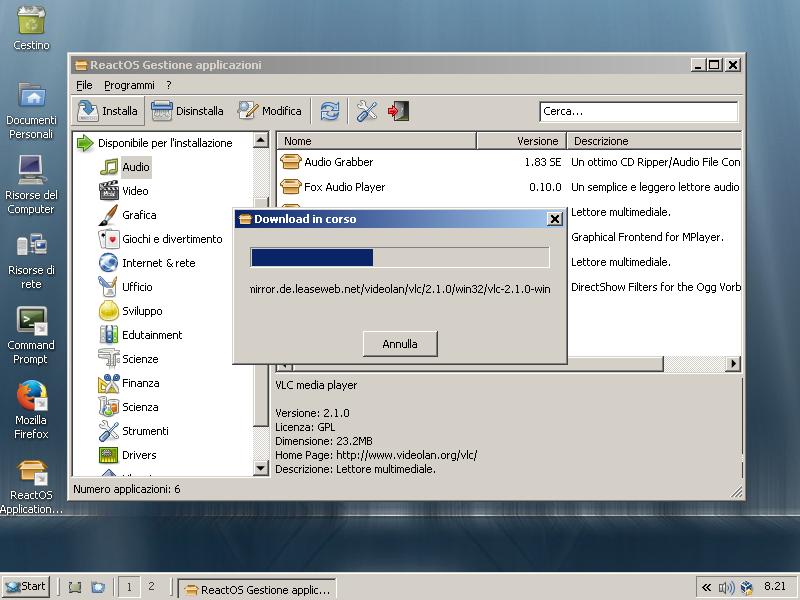Click the 'DirectShow Filters for the Ogg Vorb' description
This screenshot has width=800, height=600.
656,287
